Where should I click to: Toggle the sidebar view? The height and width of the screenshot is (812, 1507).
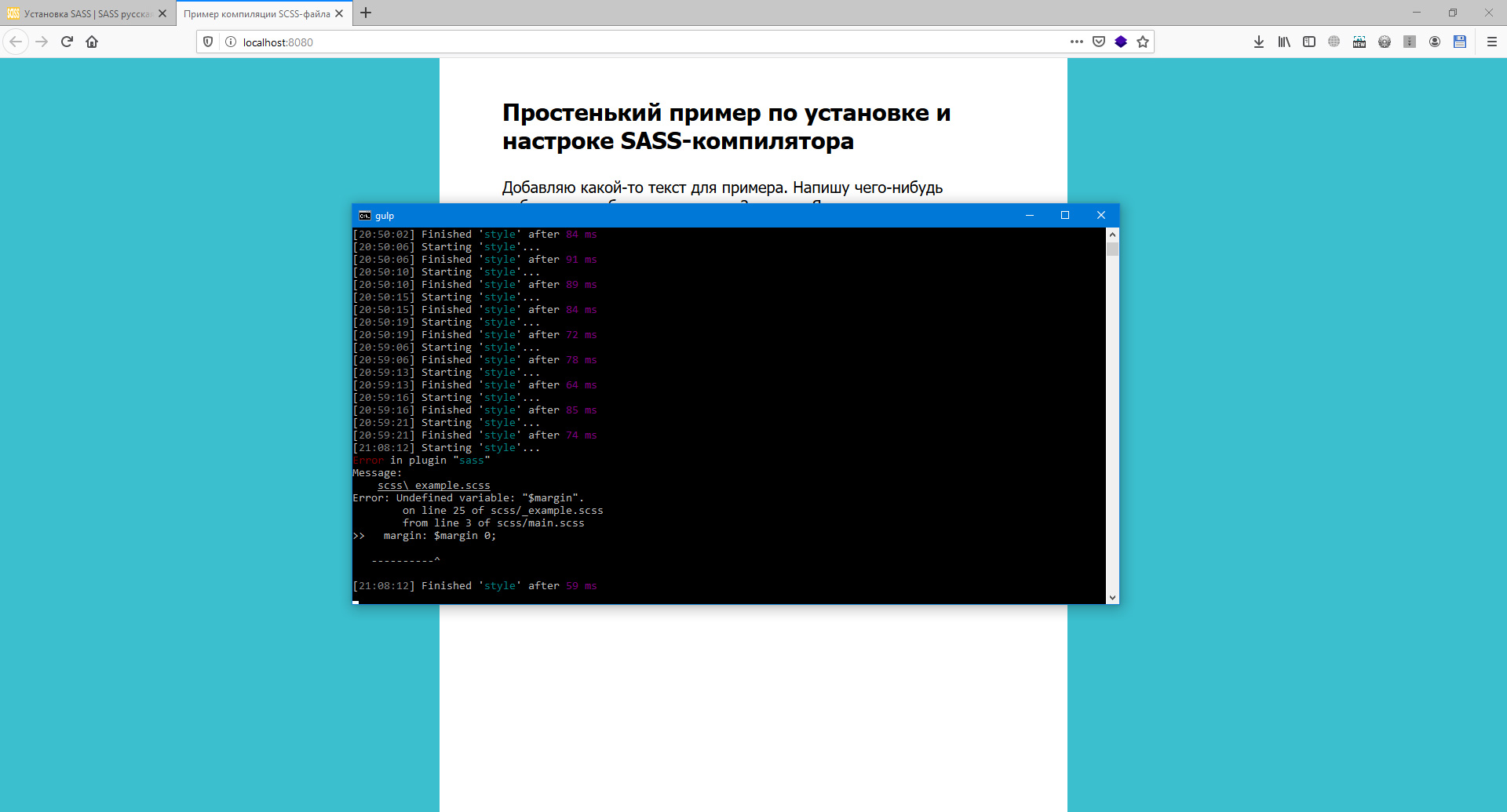tap(1309, 42)
